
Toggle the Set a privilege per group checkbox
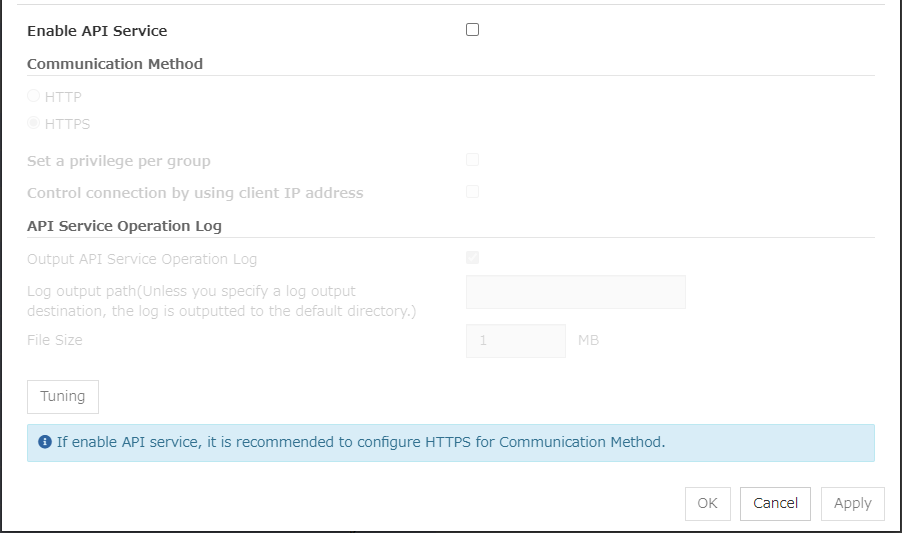(x=473, y=160)
